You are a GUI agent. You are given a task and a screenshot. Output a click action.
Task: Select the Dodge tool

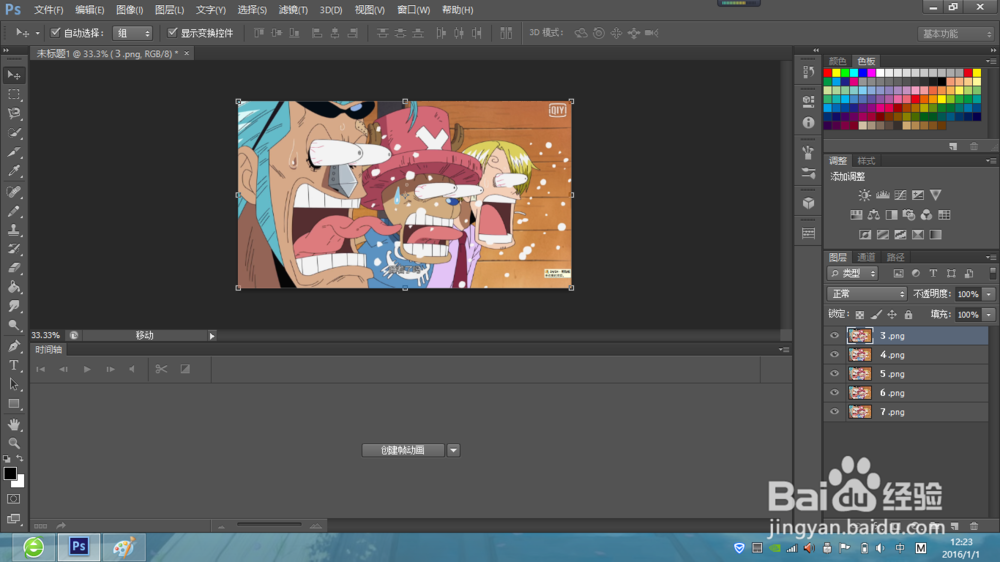click(14, 325)
